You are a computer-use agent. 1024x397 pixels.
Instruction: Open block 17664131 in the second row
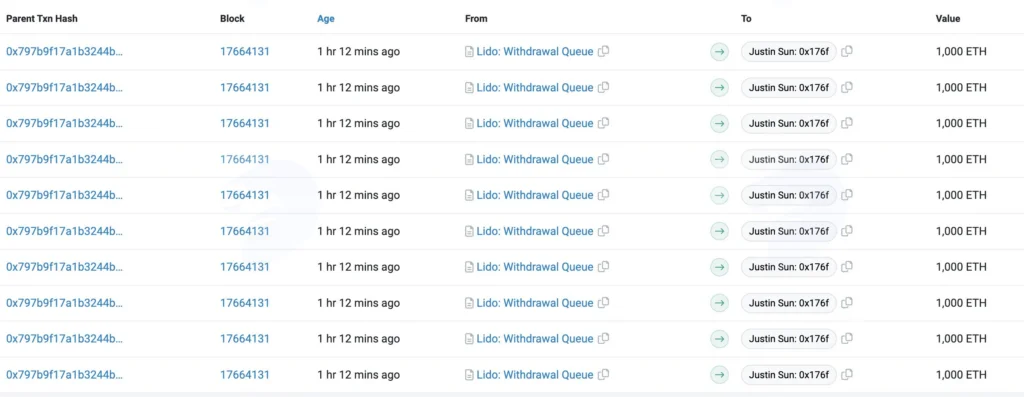245,87
